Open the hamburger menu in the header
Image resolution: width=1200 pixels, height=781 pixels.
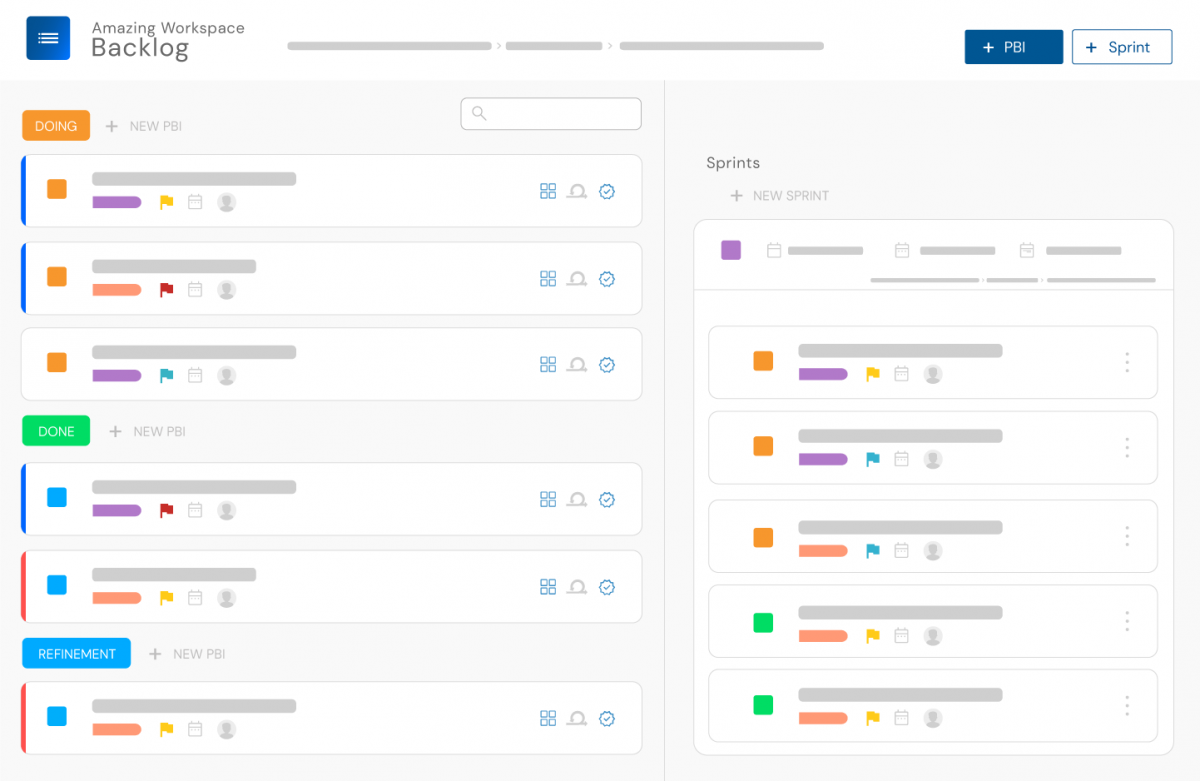[47, 38]
